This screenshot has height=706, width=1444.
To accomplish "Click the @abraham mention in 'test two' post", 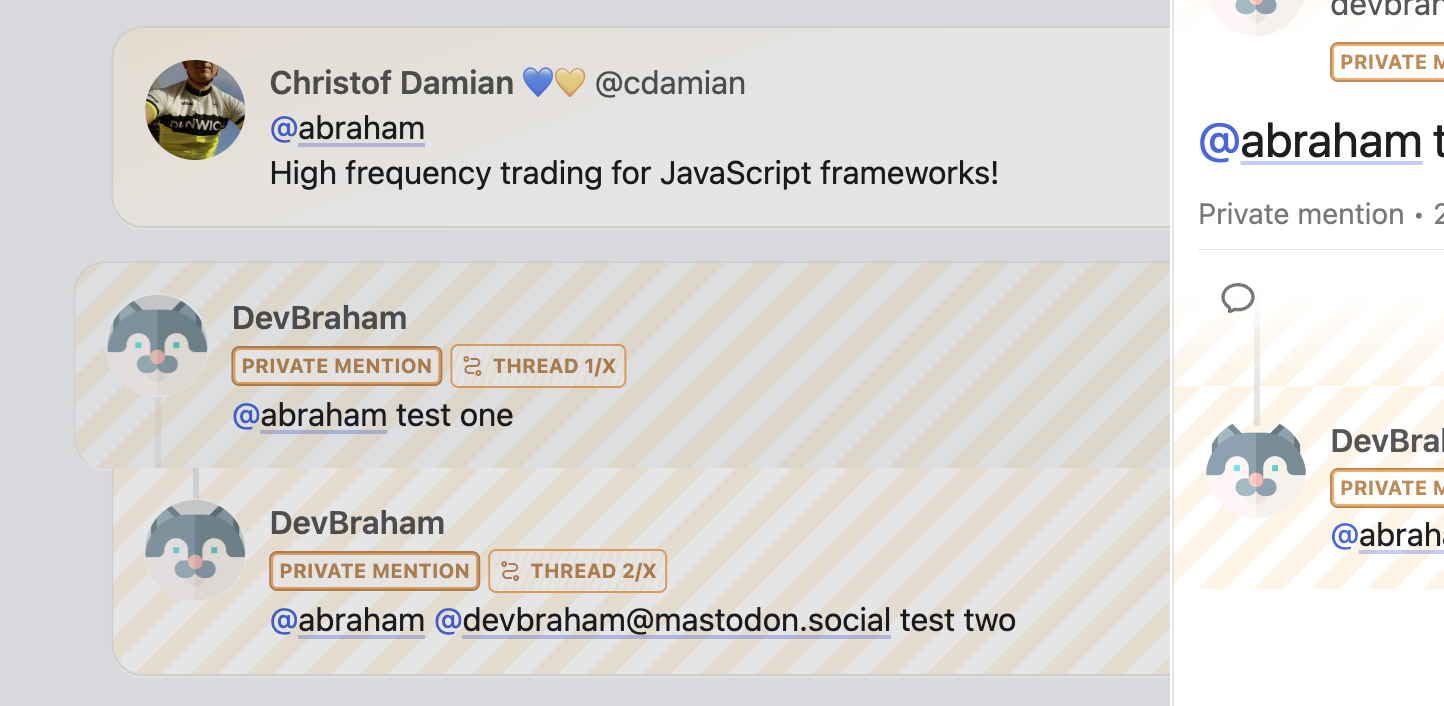I will tap(347, 620).
